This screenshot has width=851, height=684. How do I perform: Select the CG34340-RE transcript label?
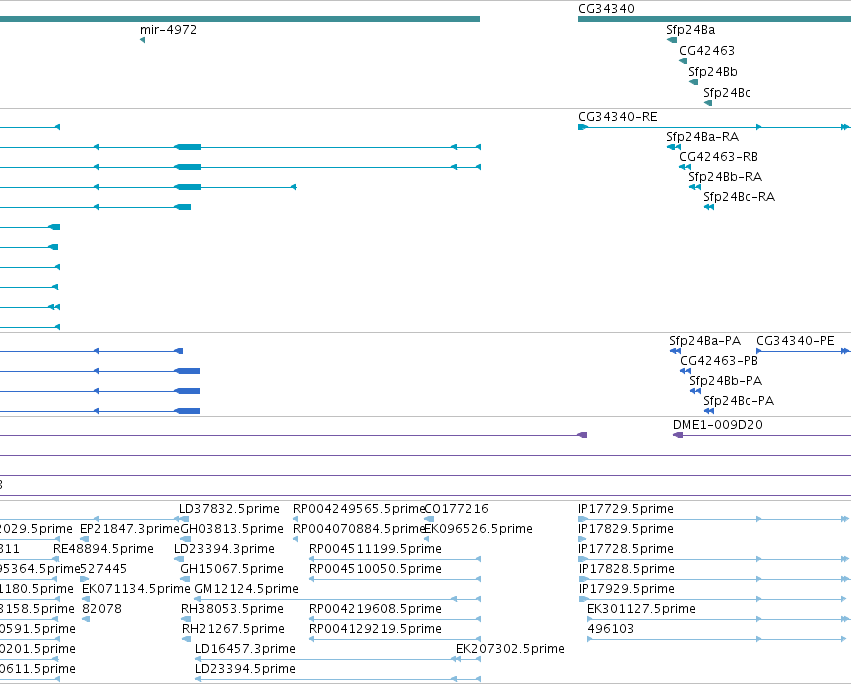[x=618, y=117]
